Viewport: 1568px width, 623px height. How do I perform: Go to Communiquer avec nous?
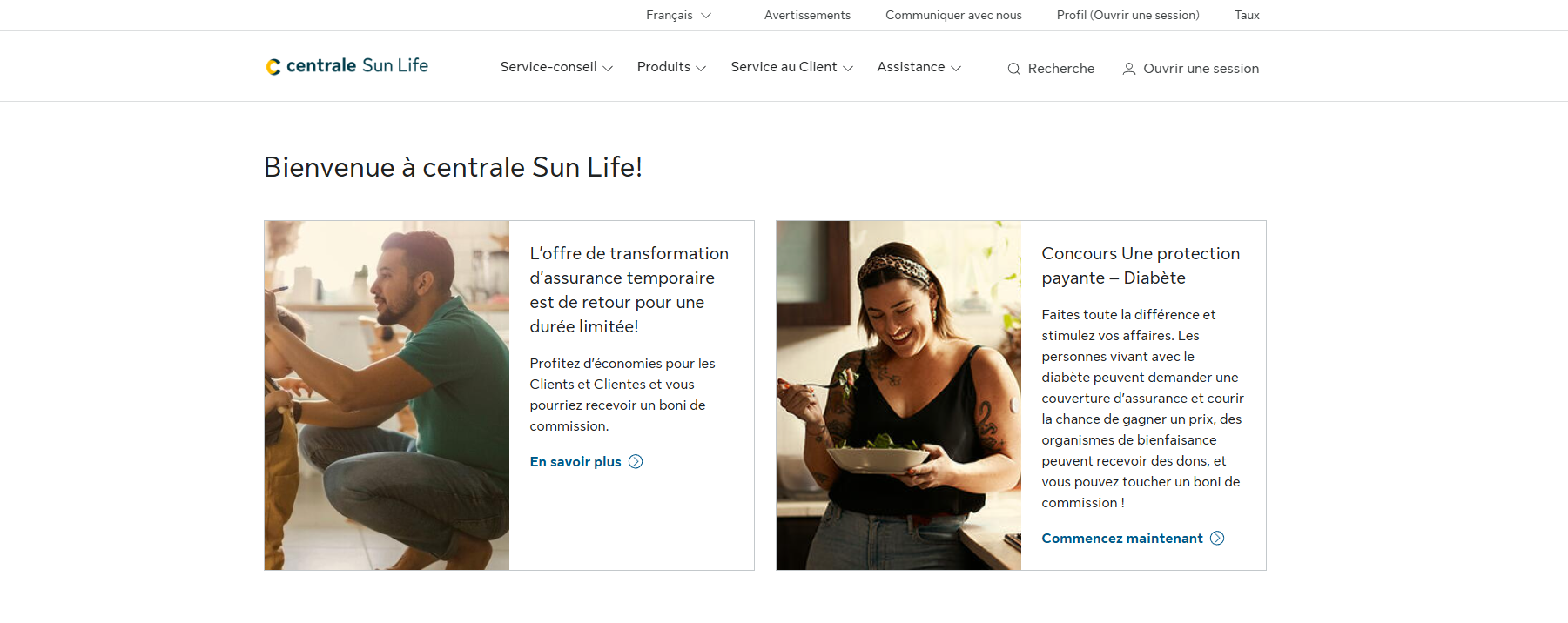tap(953, 15)
